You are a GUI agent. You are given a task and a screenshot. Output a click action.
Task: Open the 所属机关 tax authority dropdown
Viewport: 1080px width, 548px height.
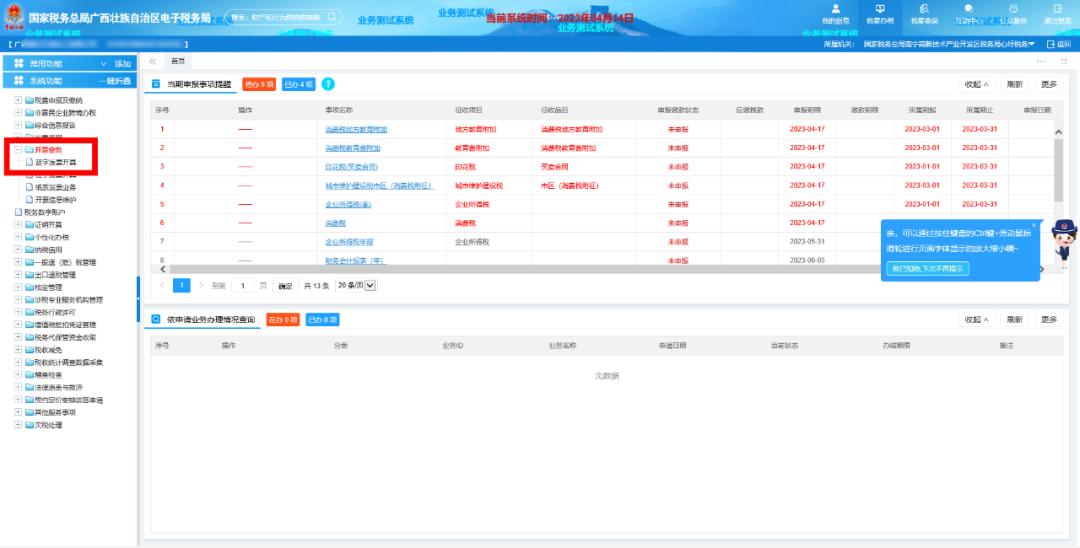click(x=1031, y=44)
